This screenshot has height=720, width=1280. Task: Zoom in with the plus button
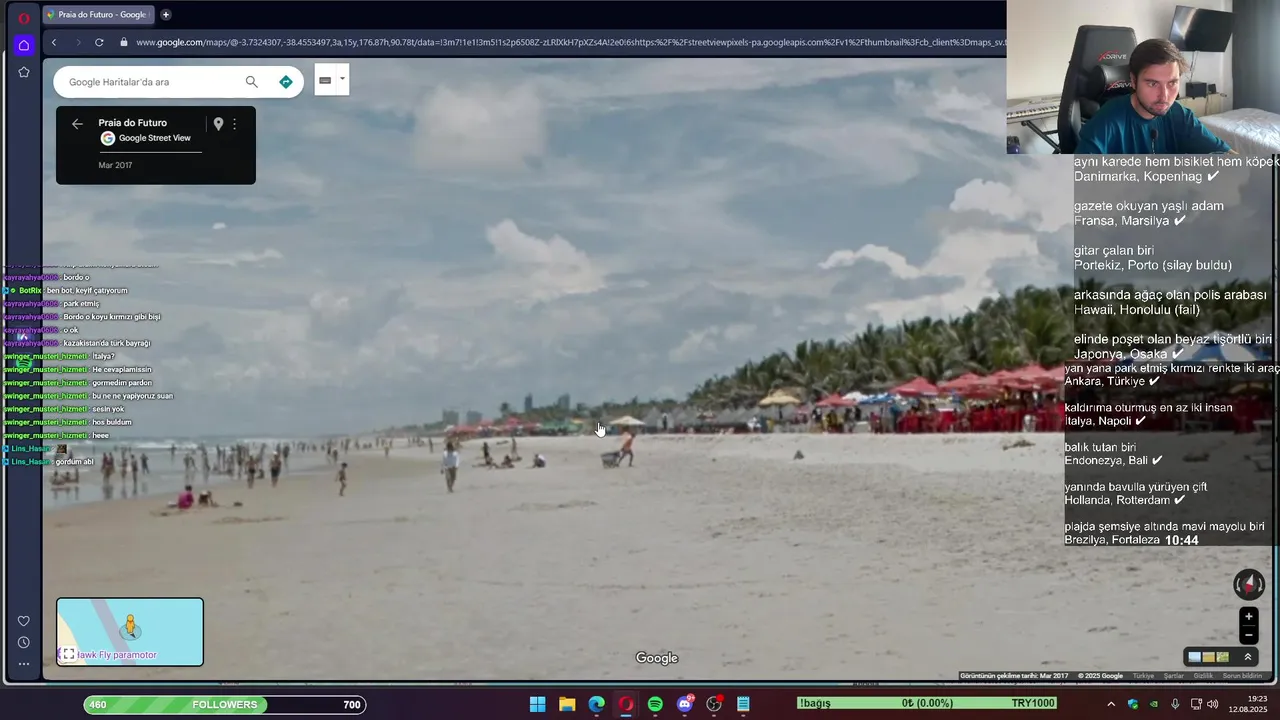click(1248, 617)
